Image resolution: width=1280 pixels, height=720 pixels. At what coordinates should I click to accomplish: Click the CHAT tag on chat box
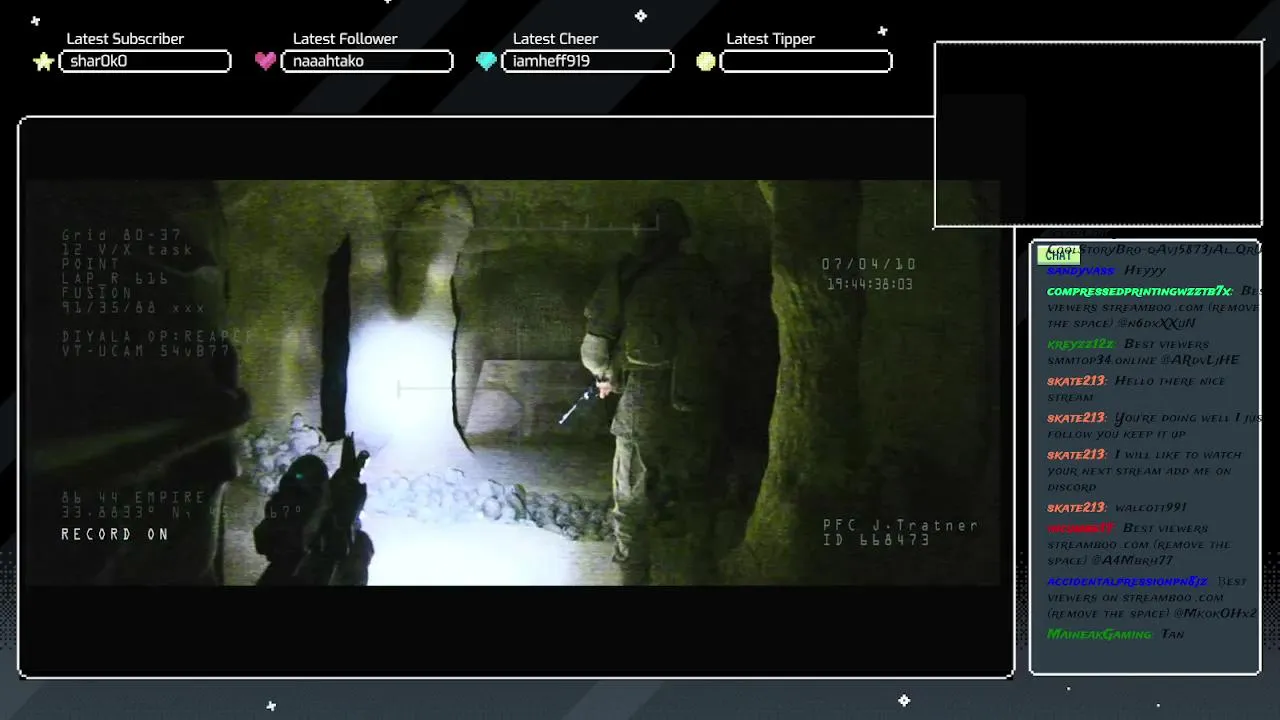pos(1059,255)
